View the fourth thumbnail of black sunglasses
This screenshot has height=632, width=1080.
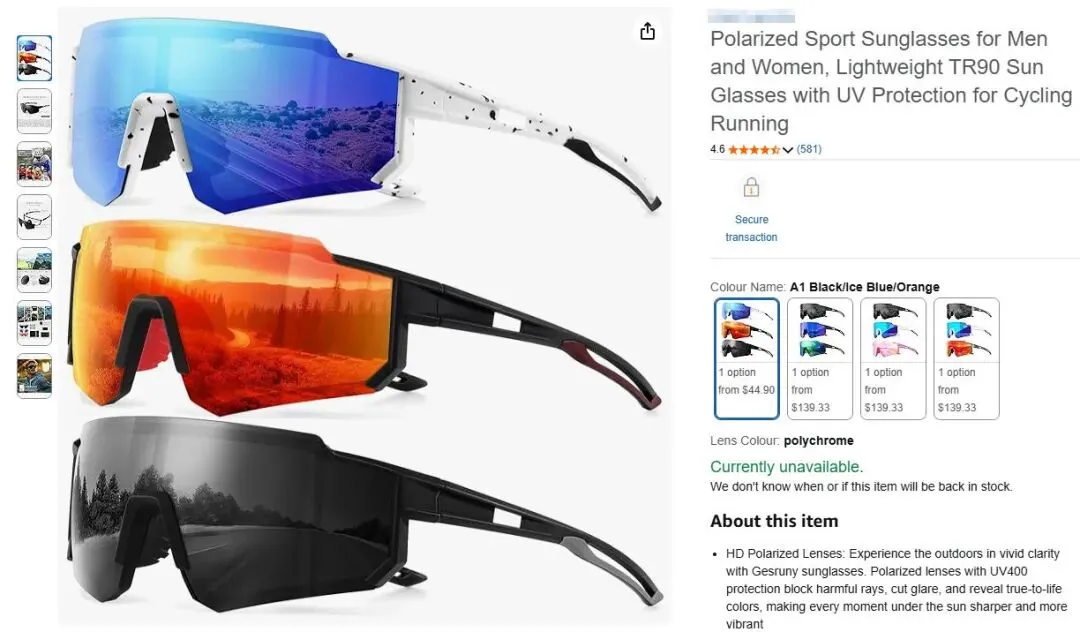pyautogui.click(x=34, y=217)
